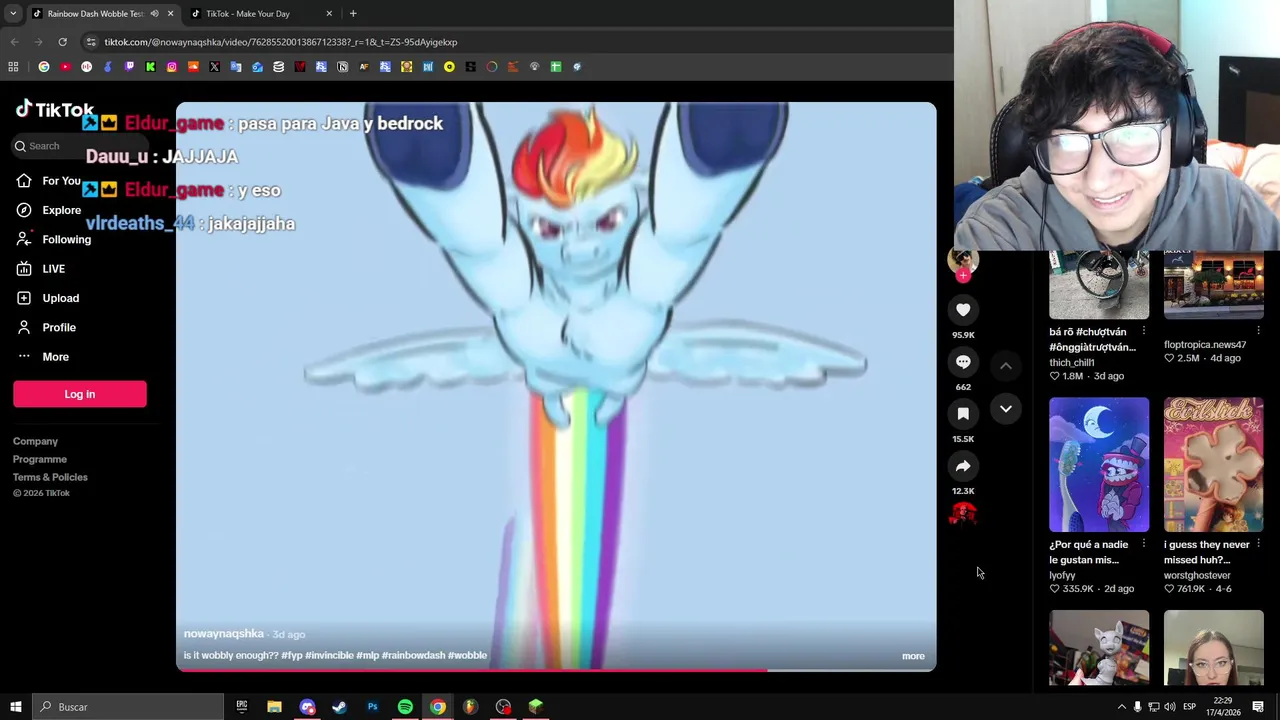The height and width of the screenshot is (720, 1280).
Task: Expand the caption with more
Action: (x=913, y=656)
